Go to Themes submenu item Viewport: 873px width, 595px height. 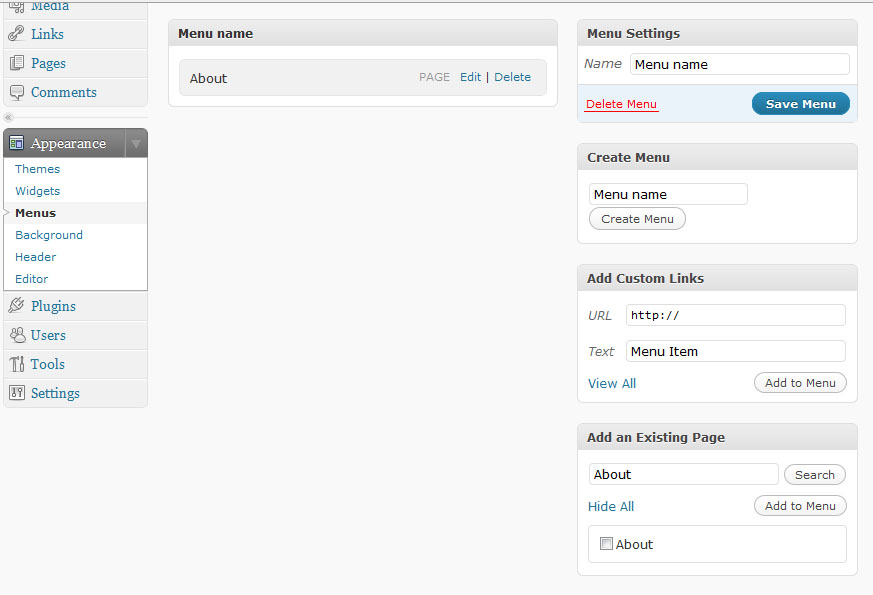[x=37, y=169]
